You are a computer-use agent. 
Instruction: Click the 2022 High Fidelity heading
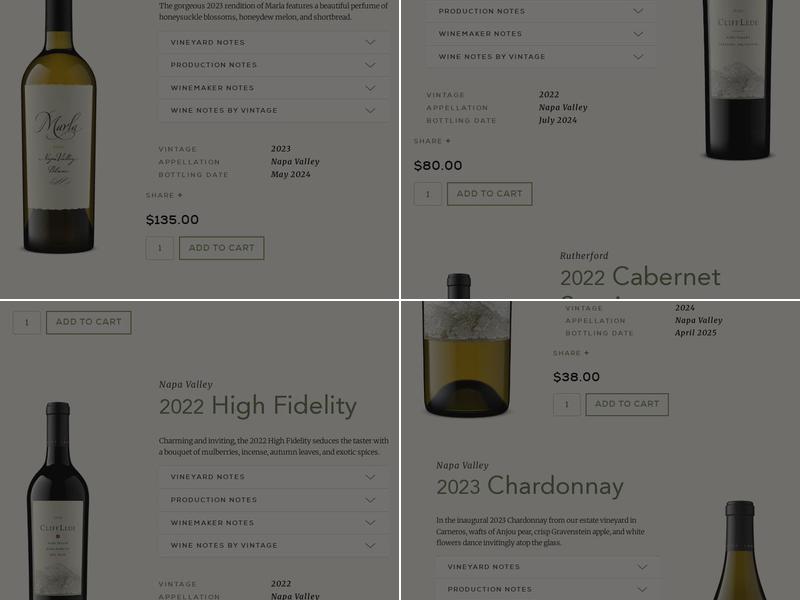click(x=257, y=406)
